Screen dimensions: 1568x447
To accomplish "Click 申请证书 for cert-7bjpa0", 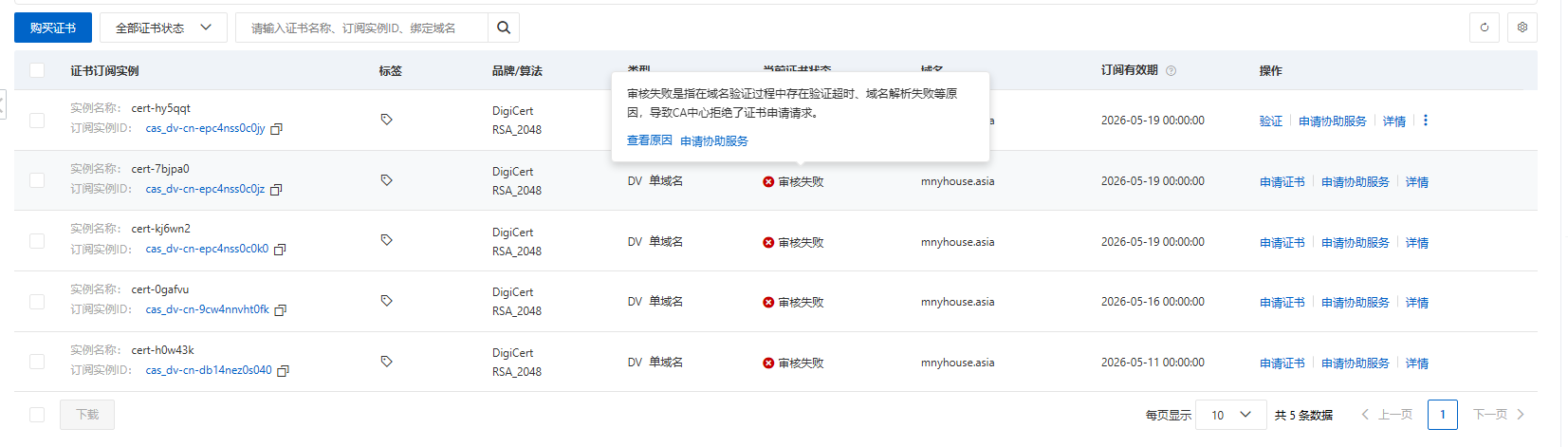I will point(1282,182).
